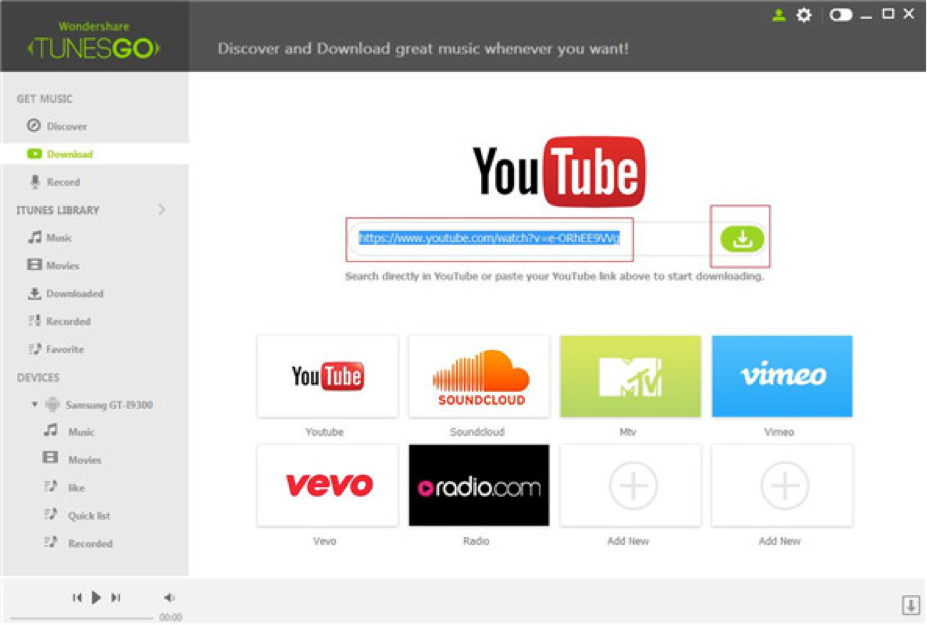
Task: Click the Wondershare TunesGo logo
Action: pos(94,40)
